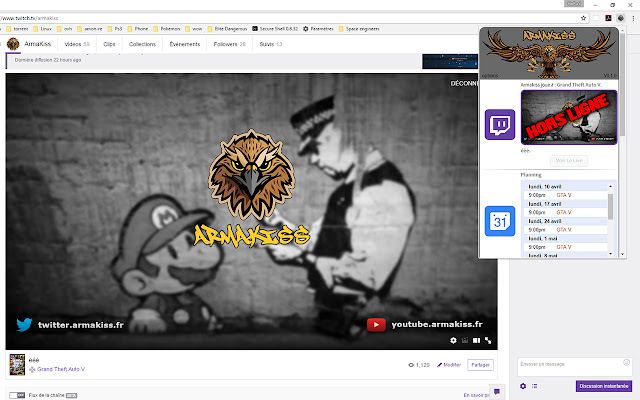Screen dimensions: 640x400
Task: Open the Ps3 bookmarks folder
Action: pyautogui.click(x=115, y=29)
